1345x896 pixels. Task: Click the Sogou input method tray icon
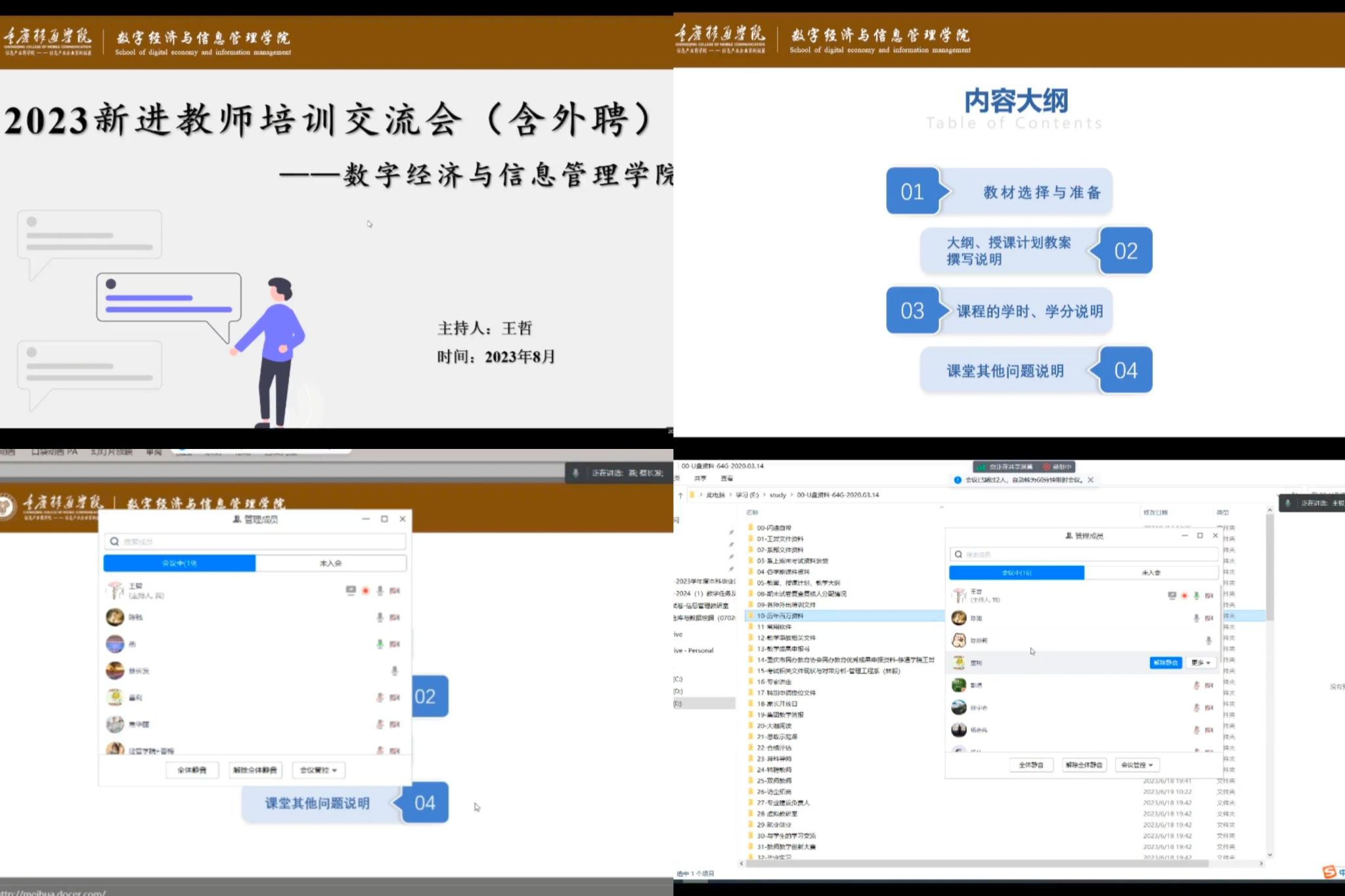tap(1329, 872)
